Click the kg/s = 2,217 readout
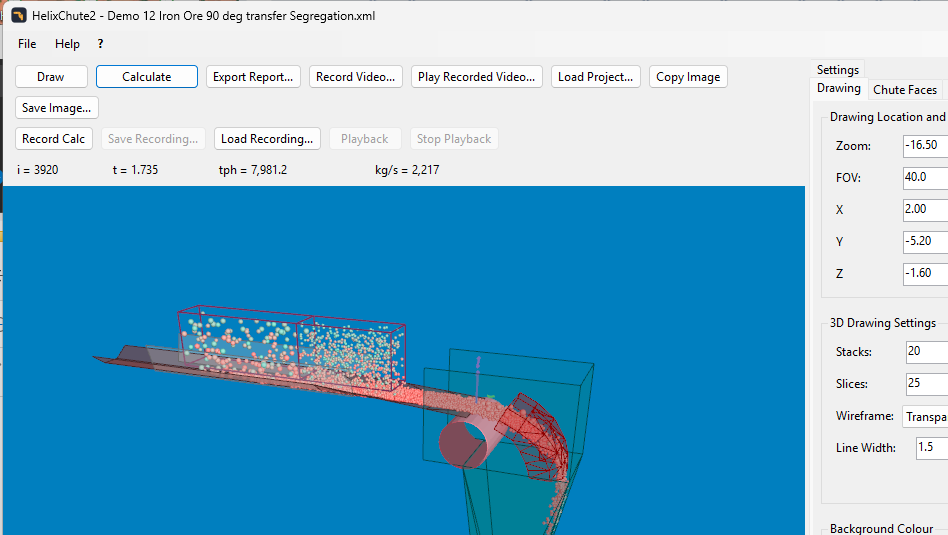Viewport: 948px width, 535px height. coord(407,170)
